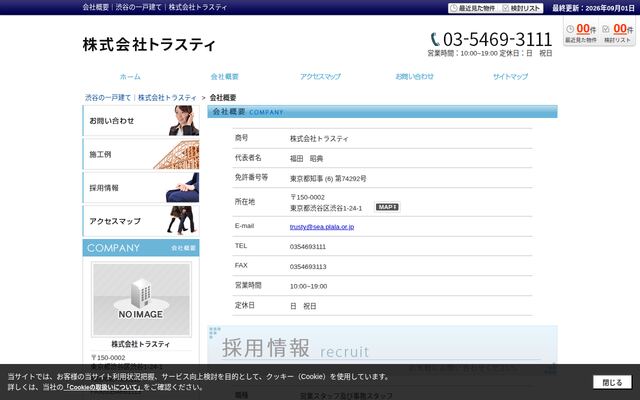Click the phone icon beside 03-5469-3111
This screenshot has width=640, height=400.
coord(435,40)
